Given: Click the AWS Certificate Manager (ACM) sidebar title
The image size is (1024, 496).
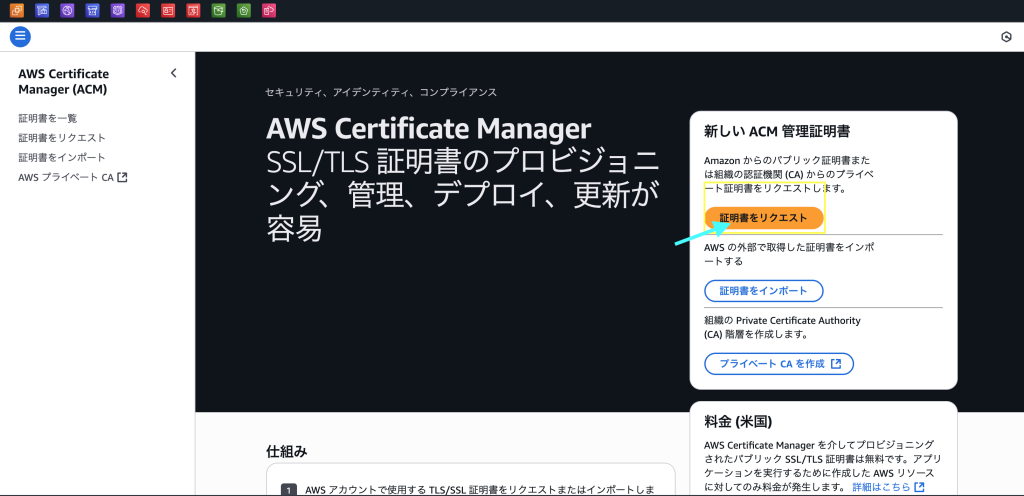Looking at the screenshot, I should pos(64,82).
